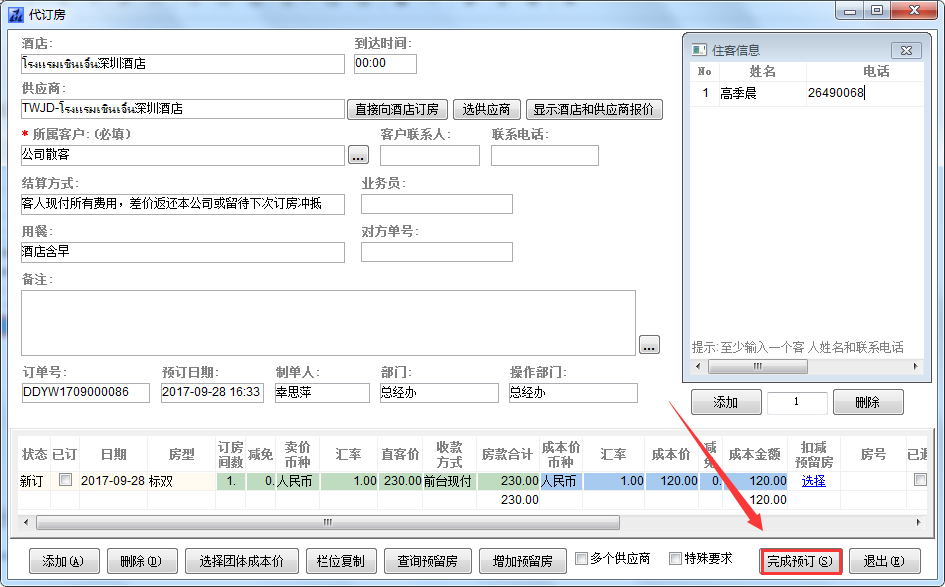This screenshot has height=587, width=945.
Task: Tick the 已订 checkbox in the booking row
Action: click(x=65, y=480)
